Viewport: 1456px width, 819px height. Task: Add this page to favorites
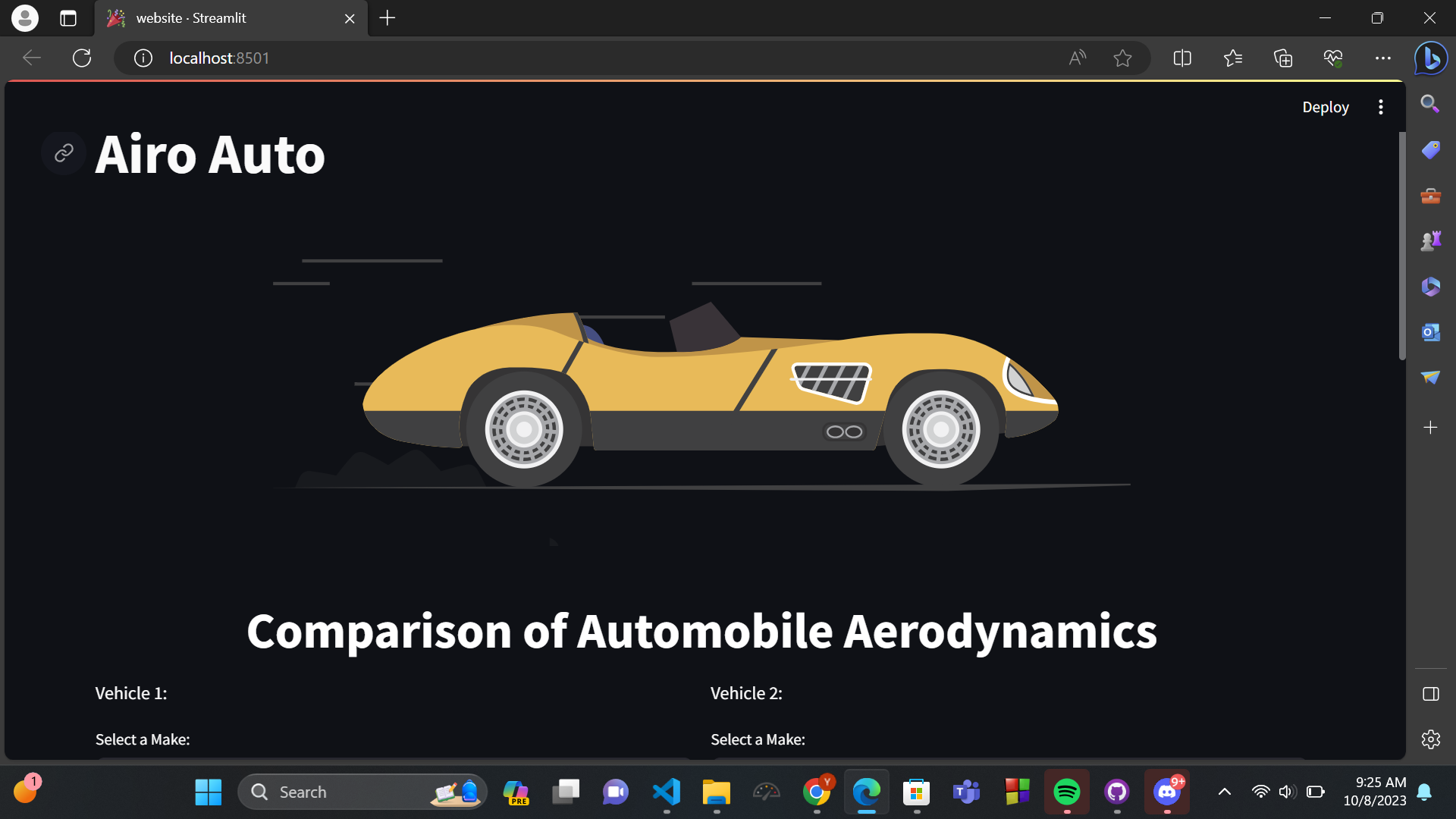click(1122, 58)
